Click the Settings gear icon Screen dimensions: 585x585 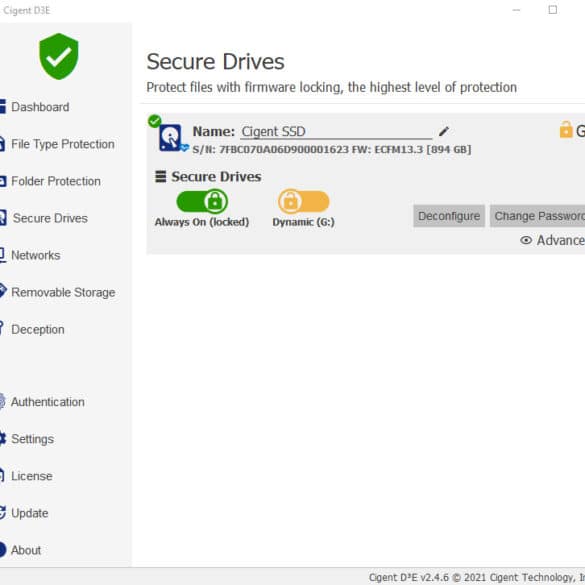[x=3, y=439]
